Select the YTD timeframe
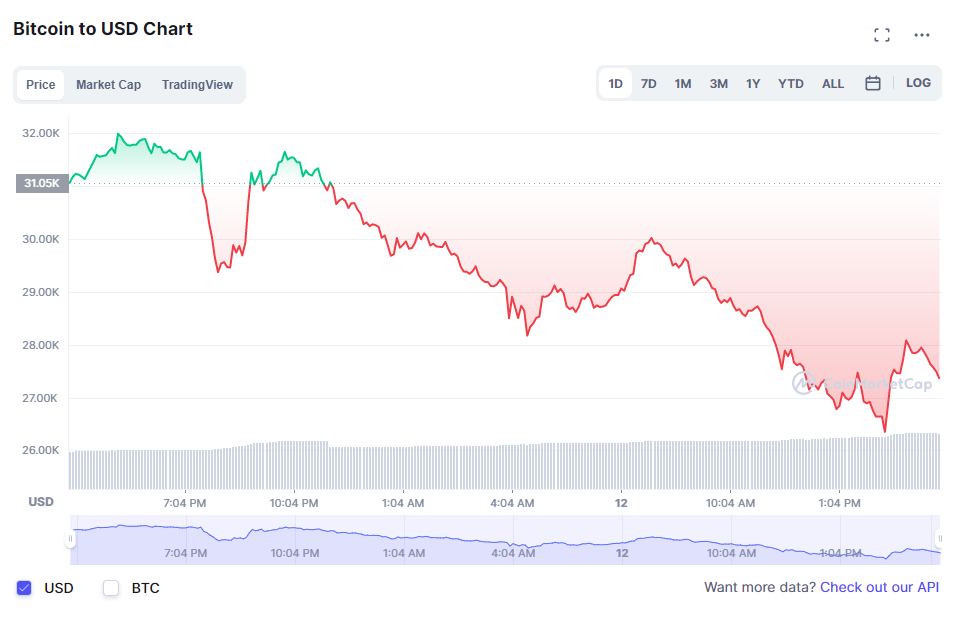960x630 pixels. 790,83
